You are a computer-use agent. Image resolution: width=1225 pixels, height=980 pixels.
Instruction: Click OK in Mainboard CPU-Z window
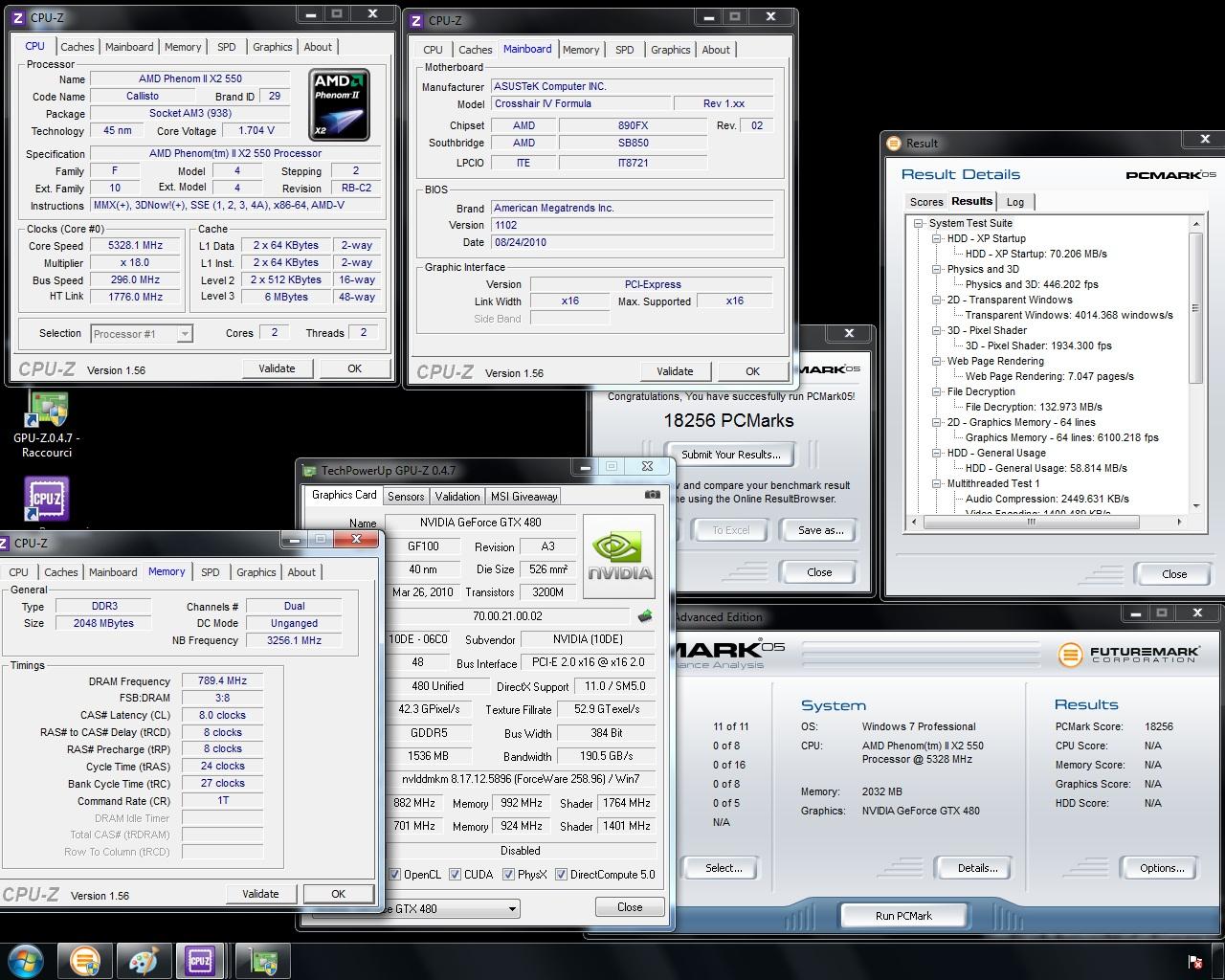coord(752,371)
